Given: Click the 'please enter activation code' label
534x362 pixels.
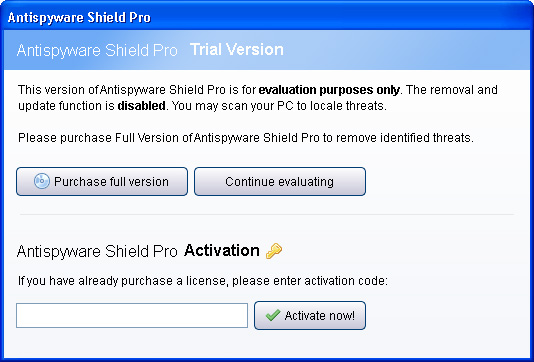Looking at the screenshot, I should pos(310,281).
